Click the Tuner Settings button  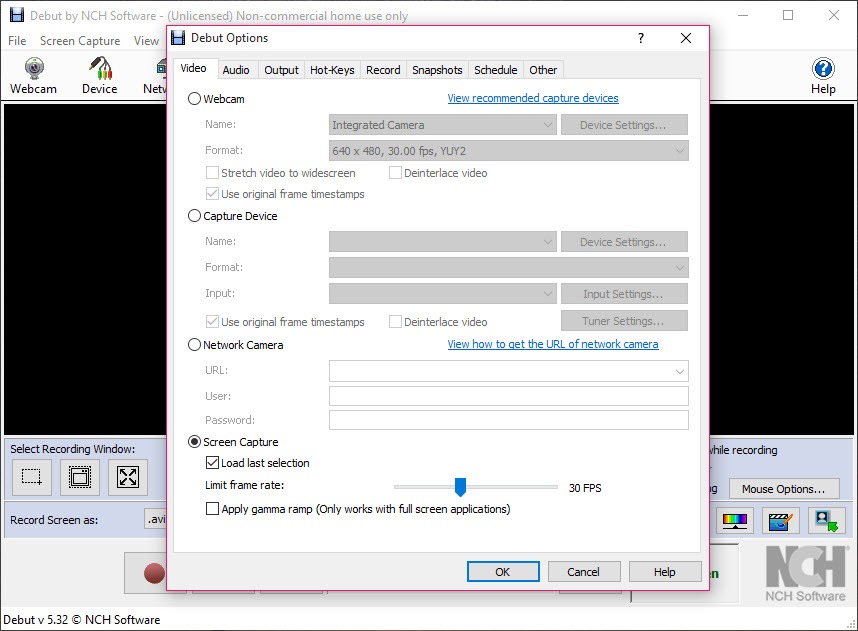pyautogui.click(x=624, y=321)
